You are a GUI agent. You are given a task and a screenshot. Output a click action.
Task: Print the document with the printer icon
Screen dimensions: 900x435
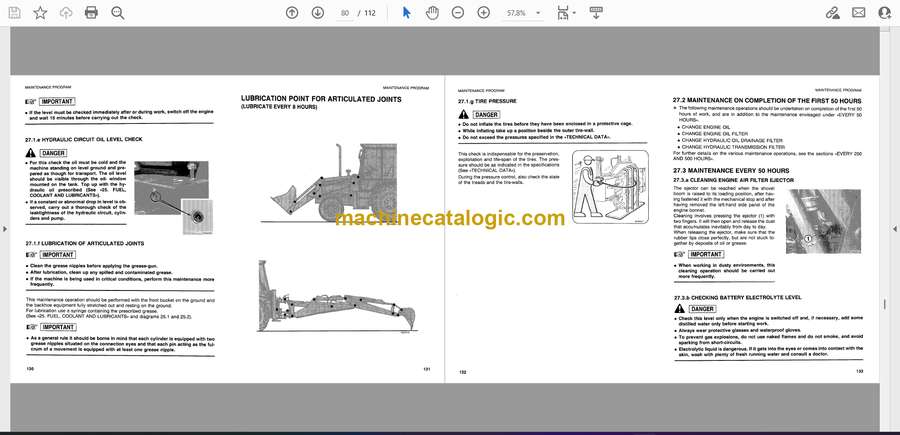[x=91, y=13]
